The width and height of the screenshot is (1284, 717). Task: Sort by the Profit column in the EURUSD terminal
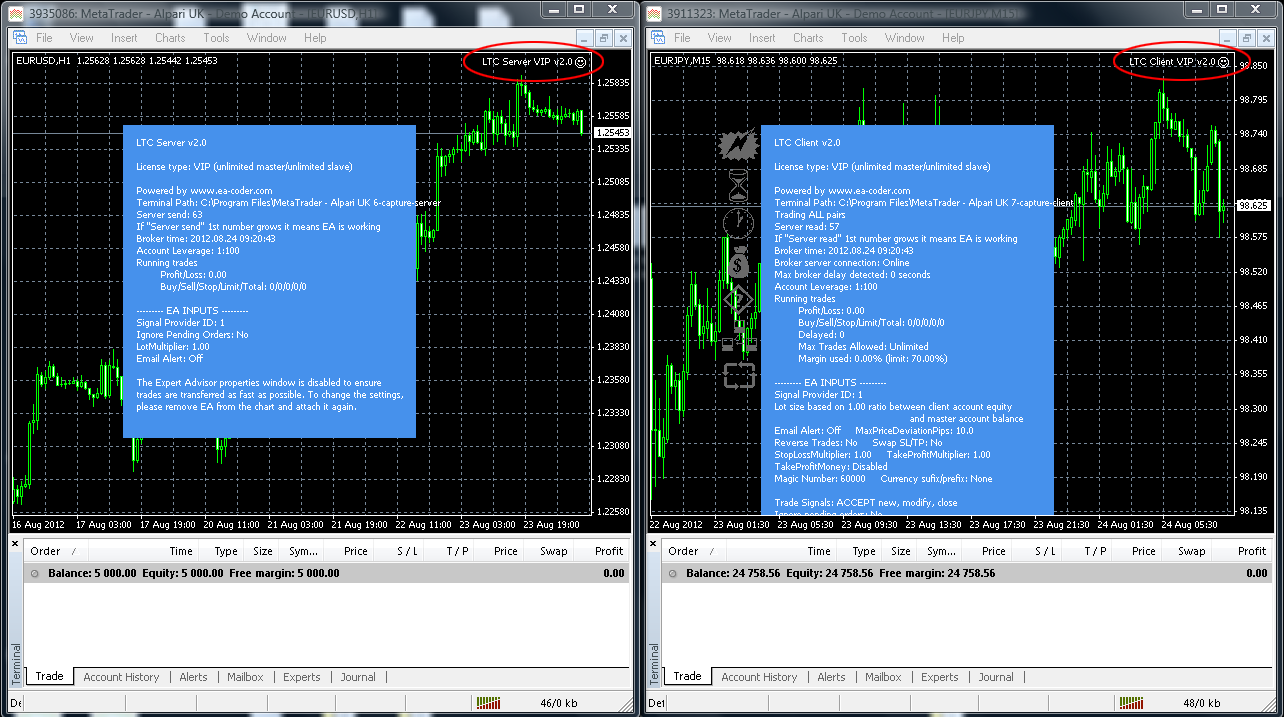click(602, 551)
